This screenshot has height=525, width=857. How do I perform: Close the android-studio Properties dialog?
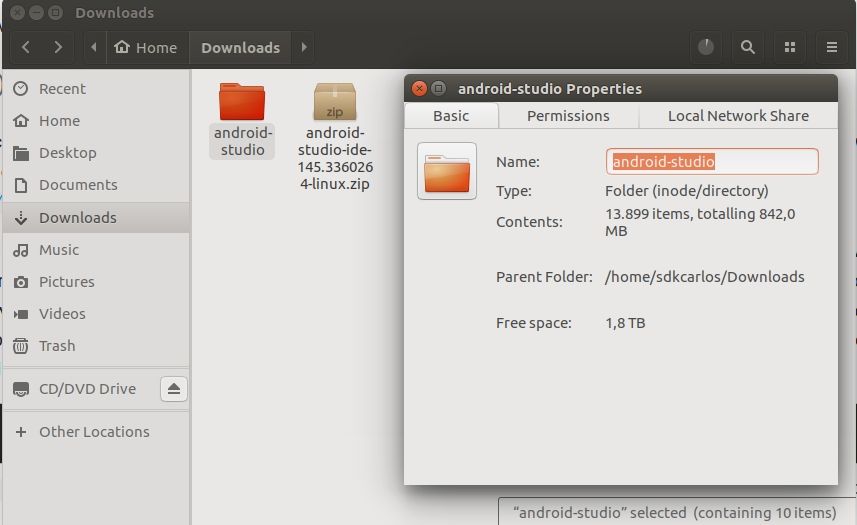coord(419,89)
